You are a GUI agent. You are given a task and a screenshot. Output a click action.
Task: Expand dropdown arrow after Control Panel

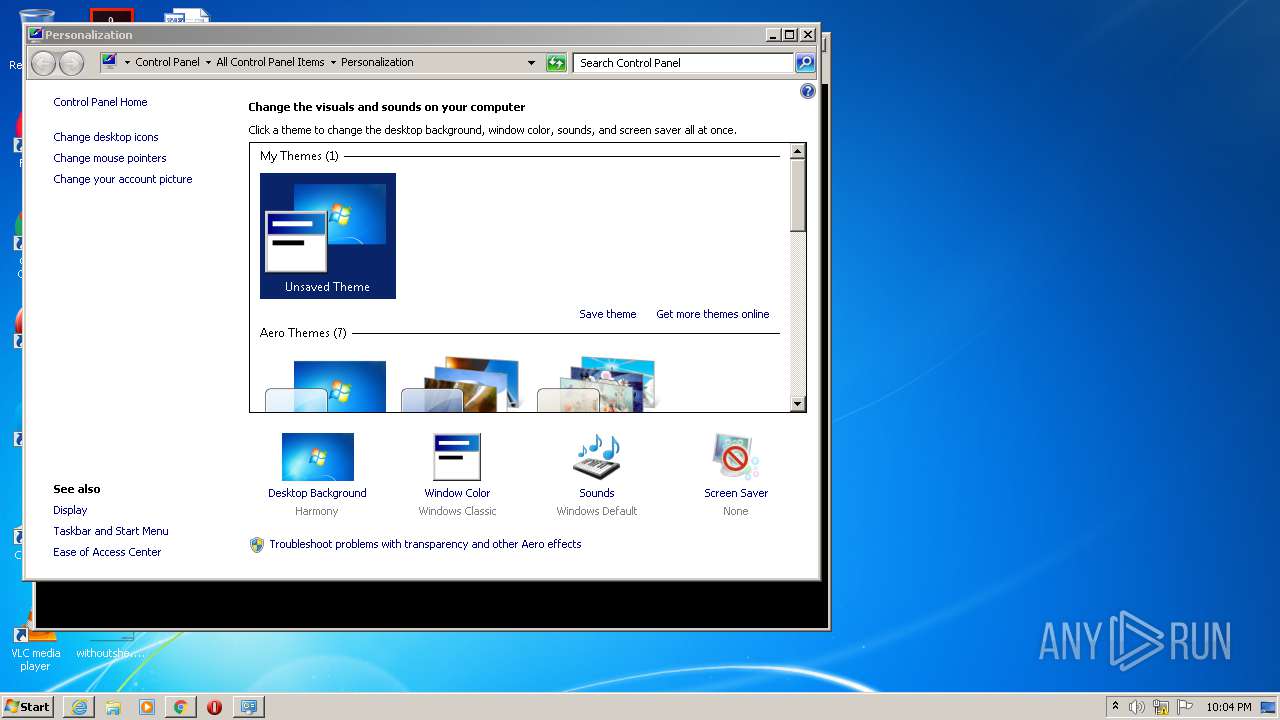(208, 62)
